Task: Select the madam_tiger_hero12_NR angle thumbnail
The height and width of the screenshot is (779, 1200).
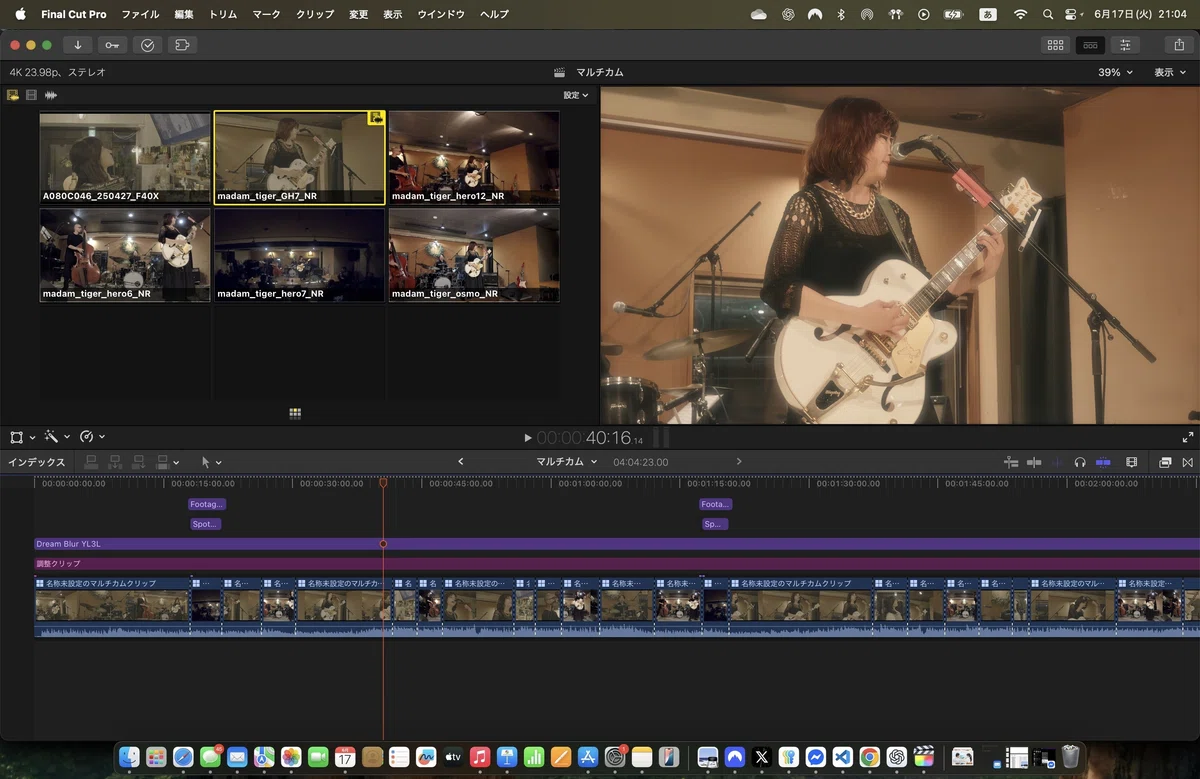Action: pyautogui.click(x=473, y=157)
